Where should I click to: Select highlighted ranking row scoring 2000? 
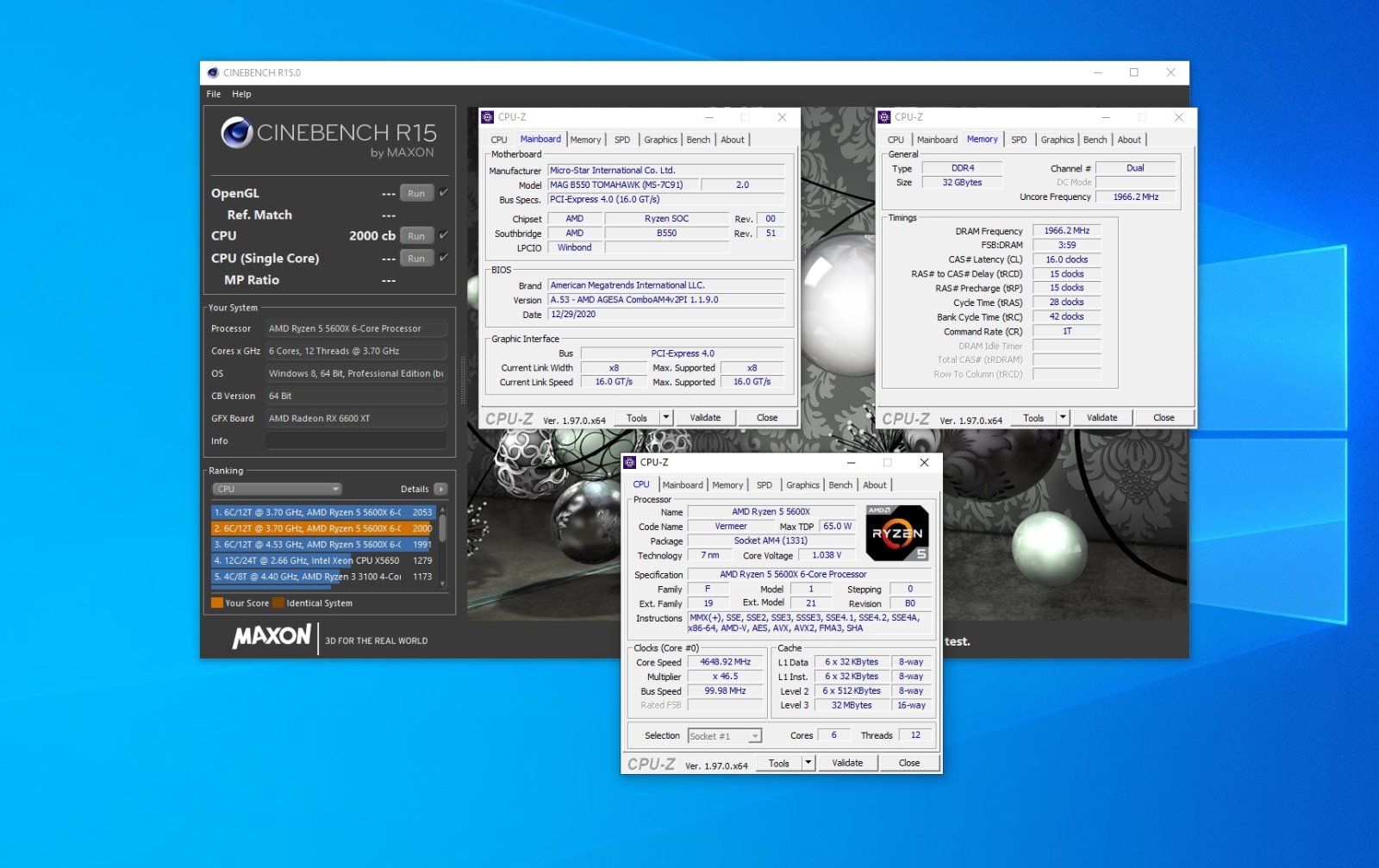(323, 528)
